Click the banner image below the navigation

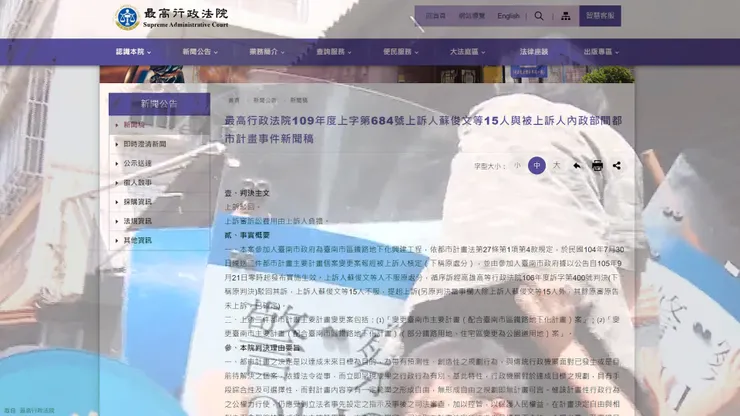click(x=367, y=74)
